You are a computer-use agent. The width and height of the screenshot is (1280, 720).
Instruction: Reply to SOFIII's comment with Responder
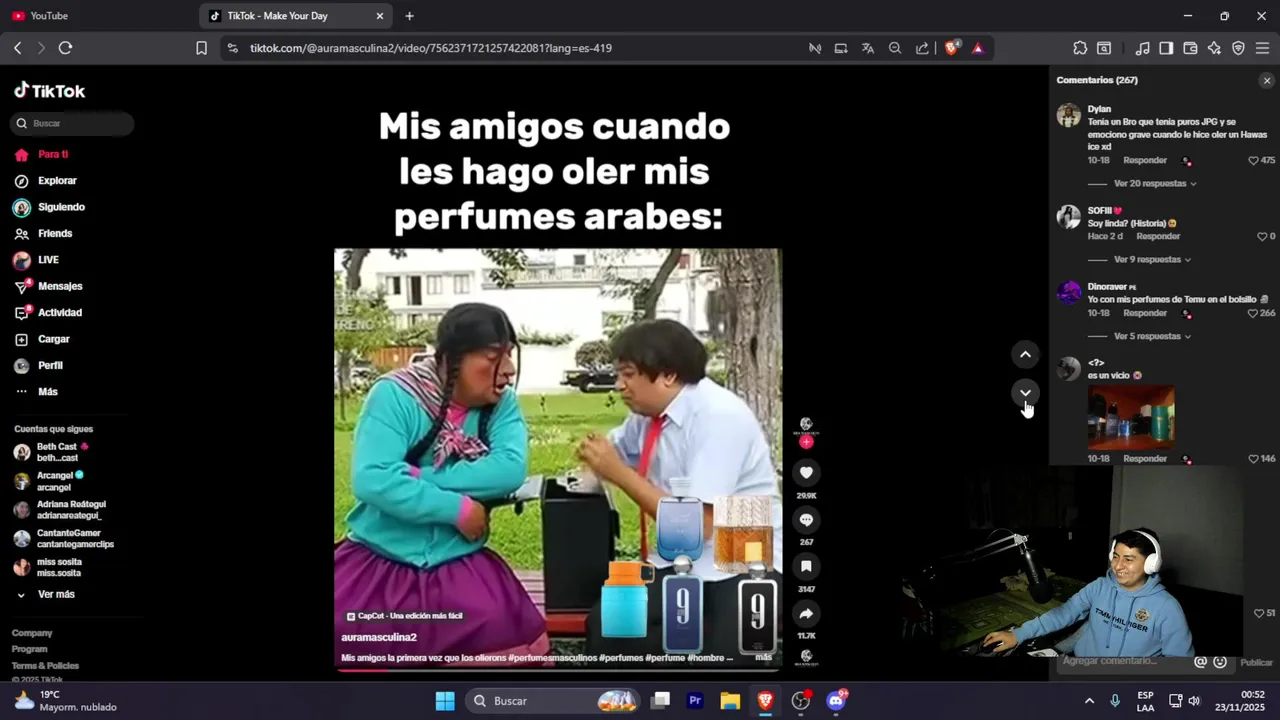(x=1158, y=236)
